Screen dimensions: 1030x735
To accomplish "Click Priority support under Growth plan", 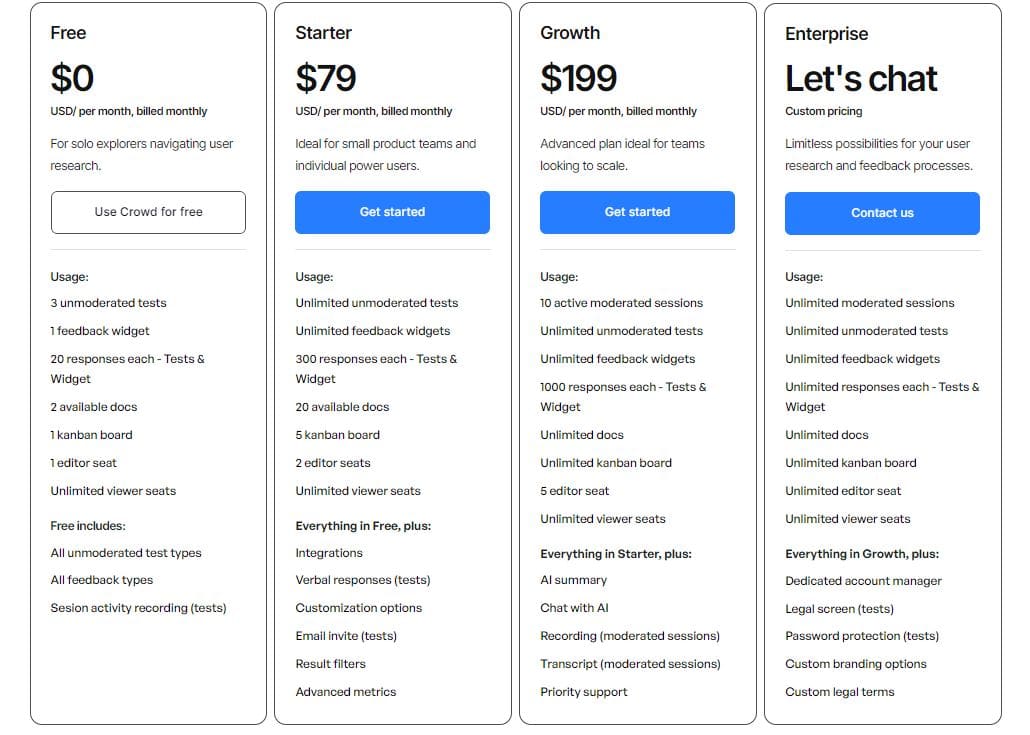I will pos(584,691).
